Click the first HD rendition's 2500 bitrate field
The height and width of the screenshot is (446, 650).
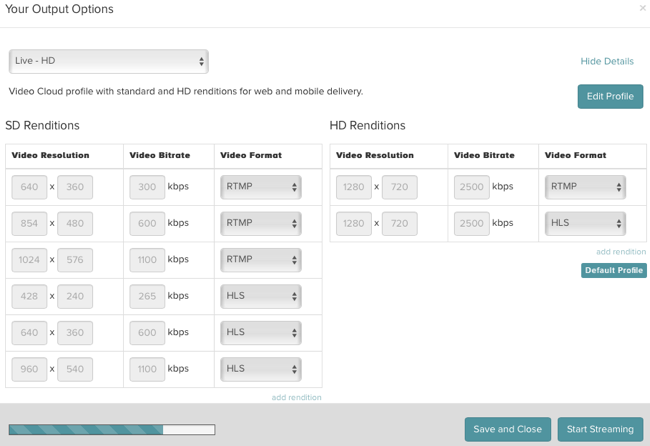coord(472,187)
